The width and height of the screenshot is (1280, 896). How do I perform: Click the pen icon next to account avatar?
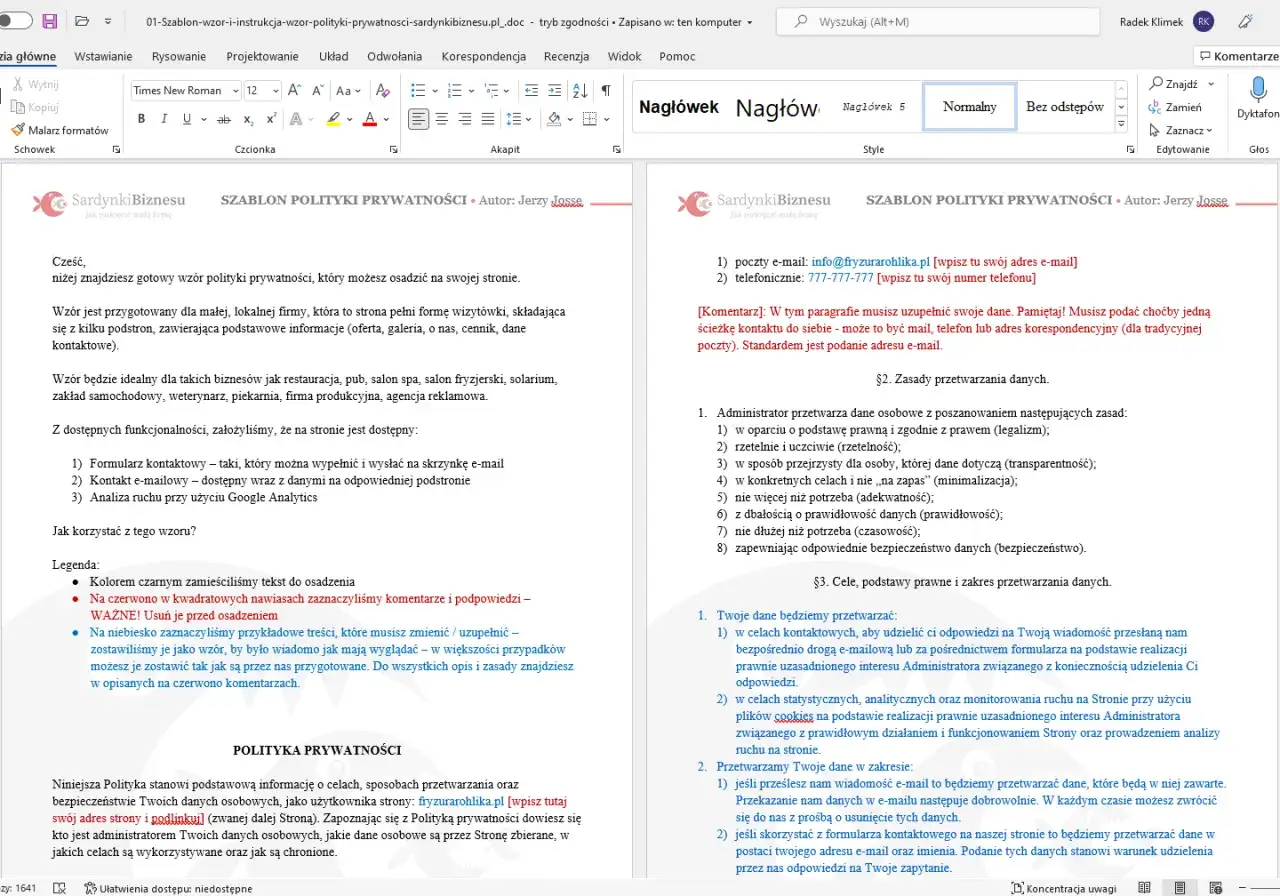tap(1245, 21)
